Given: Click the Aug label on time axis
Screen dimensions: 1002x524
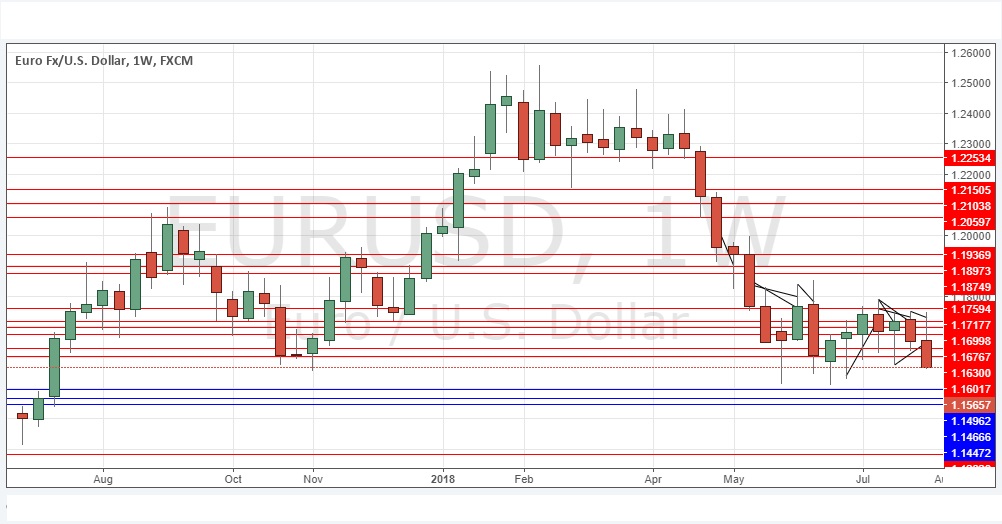Looking at the screenshot, I should (102, 479).
